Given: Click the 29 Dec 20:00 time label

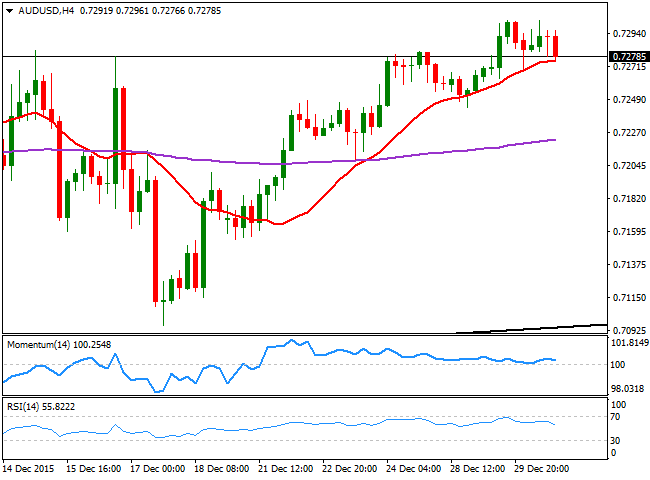Looking at the screenshot, I should (541, 469).
